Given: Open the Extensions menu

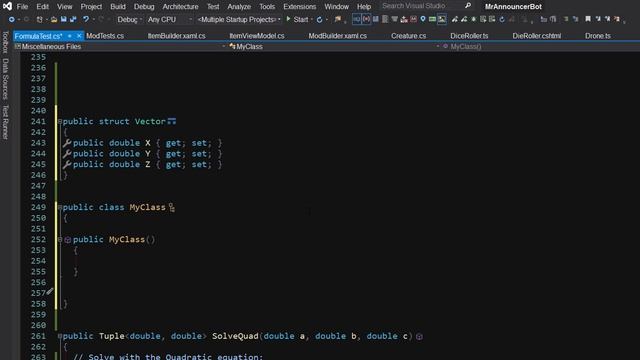Looking at the screenshot, I should 300,7.
